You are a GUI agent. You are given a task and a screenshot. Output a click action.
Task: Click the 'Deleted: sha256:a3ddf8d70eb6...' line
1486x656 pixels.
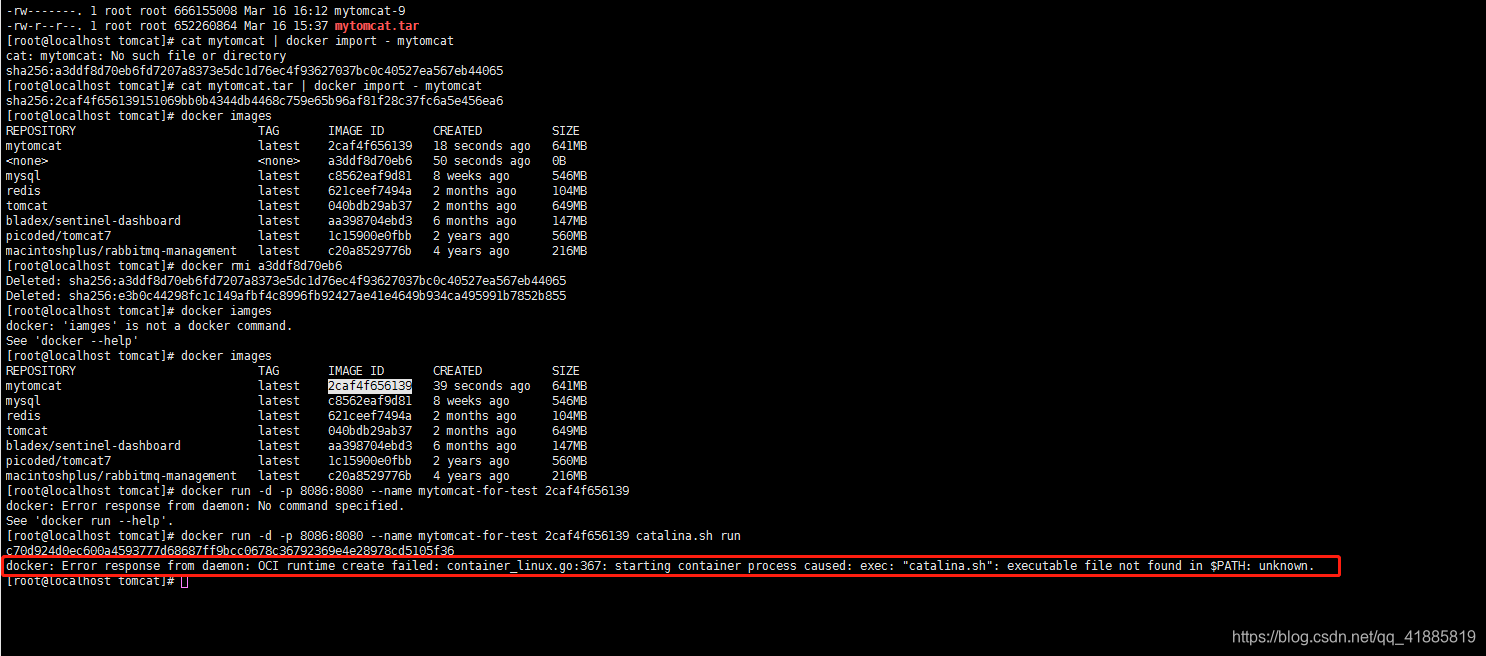pos(286,281)
